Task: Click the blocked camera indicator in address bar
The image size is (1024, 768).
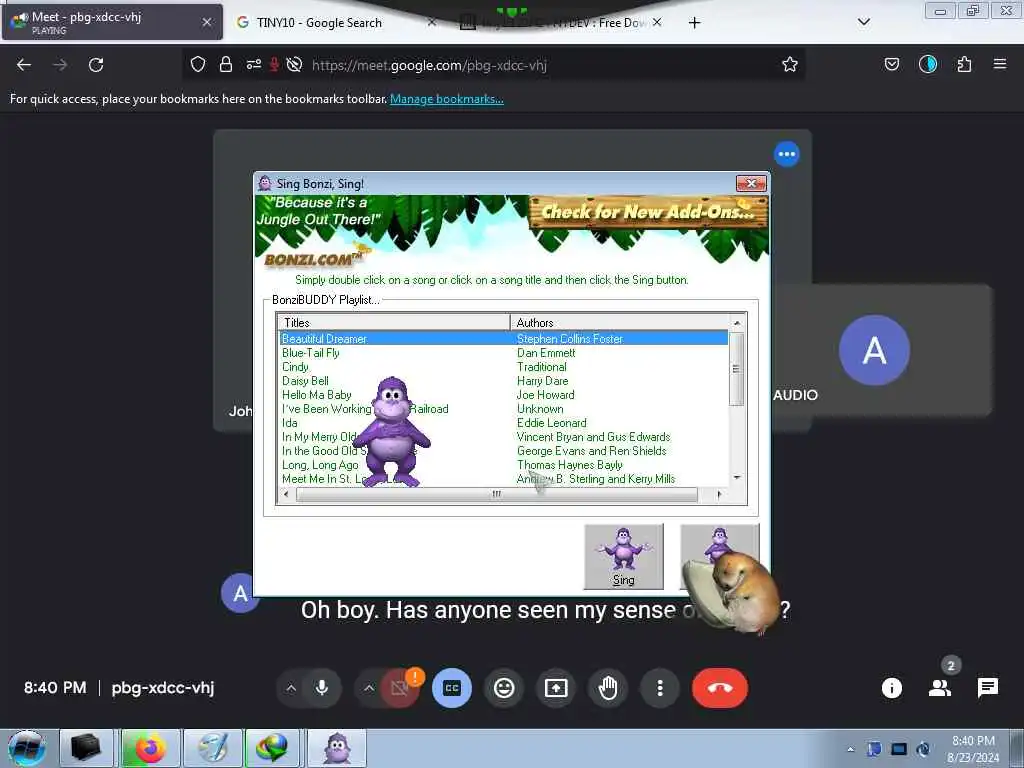Action: 295,64
